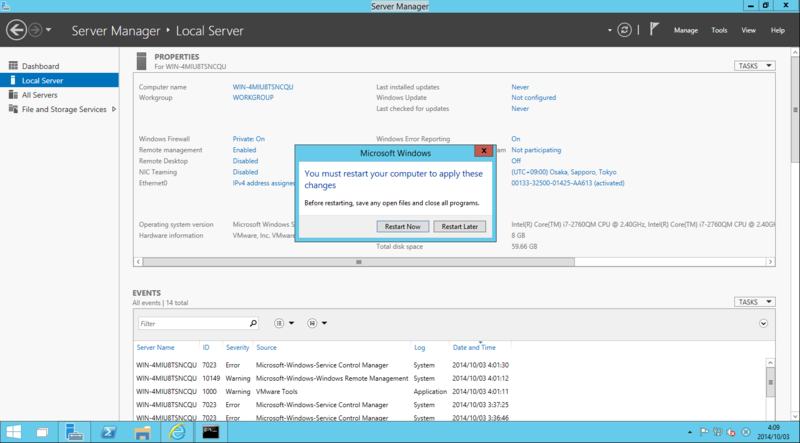Click the Not participating link
800x443 pixels.
pyautogui.click(x=536, y=150)
